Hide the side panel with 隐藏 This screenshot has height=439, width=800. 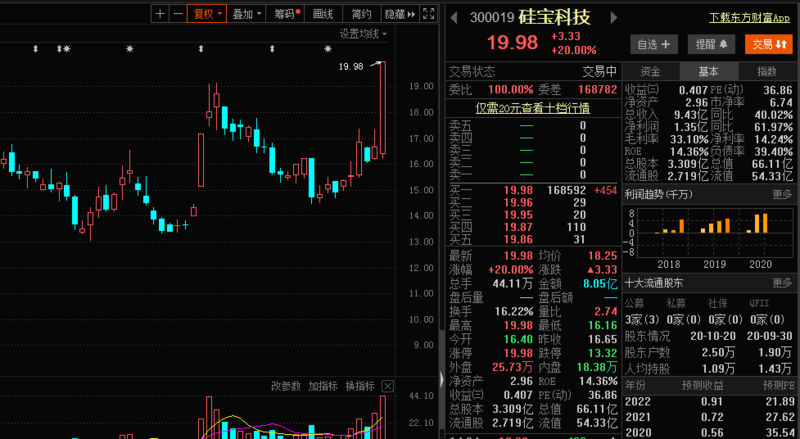pyautogui.click(x=400, y=14)
